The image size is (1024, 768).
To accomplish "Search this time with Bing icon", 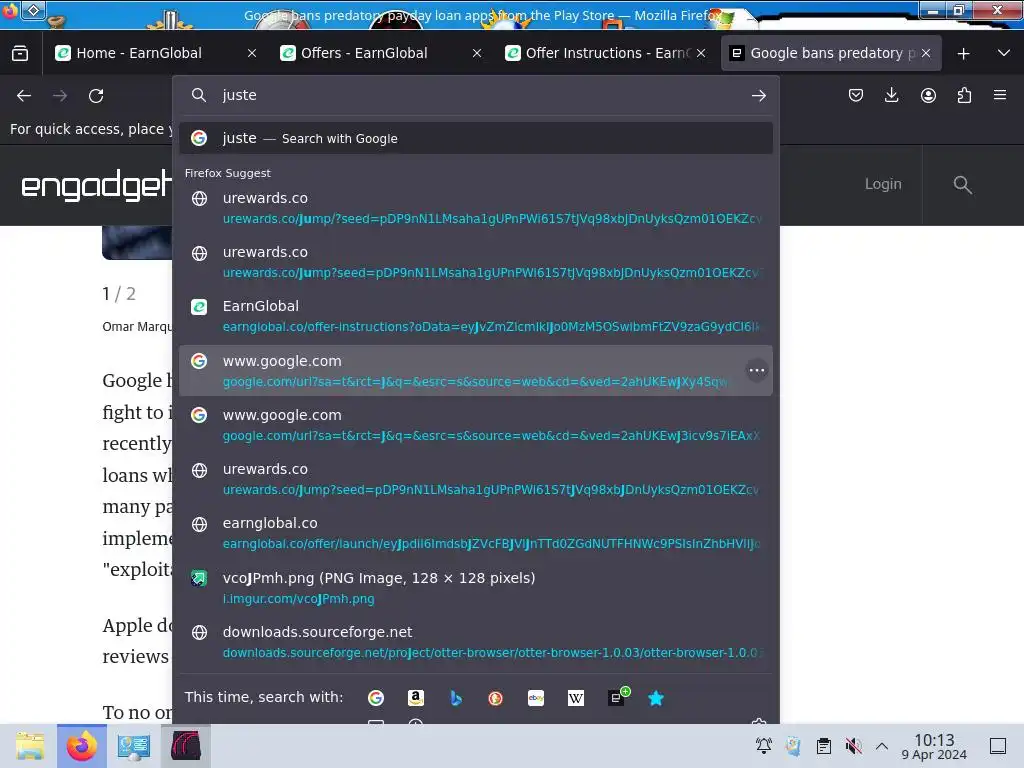I will 456,698.
